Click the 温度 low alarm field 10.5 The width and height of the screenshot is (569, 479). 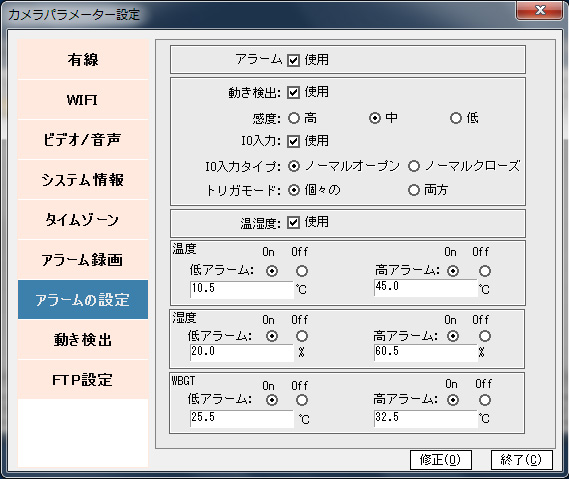click(242, 289)
